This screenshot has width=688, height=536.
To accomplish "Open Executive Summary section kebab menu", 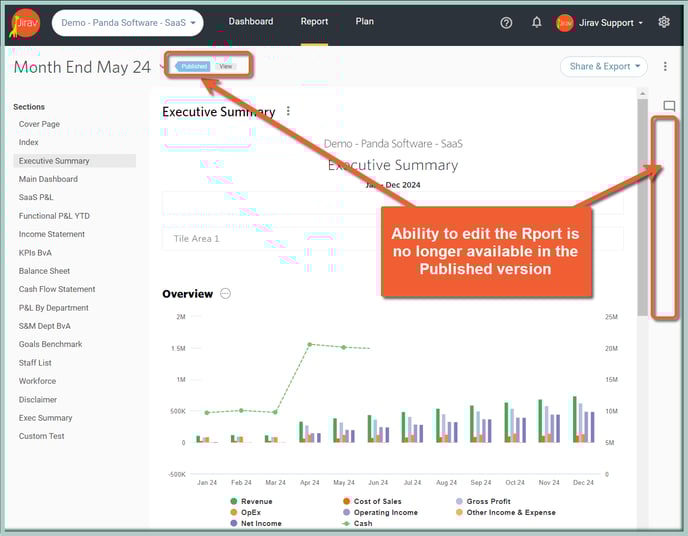I will tap(288, 111).
